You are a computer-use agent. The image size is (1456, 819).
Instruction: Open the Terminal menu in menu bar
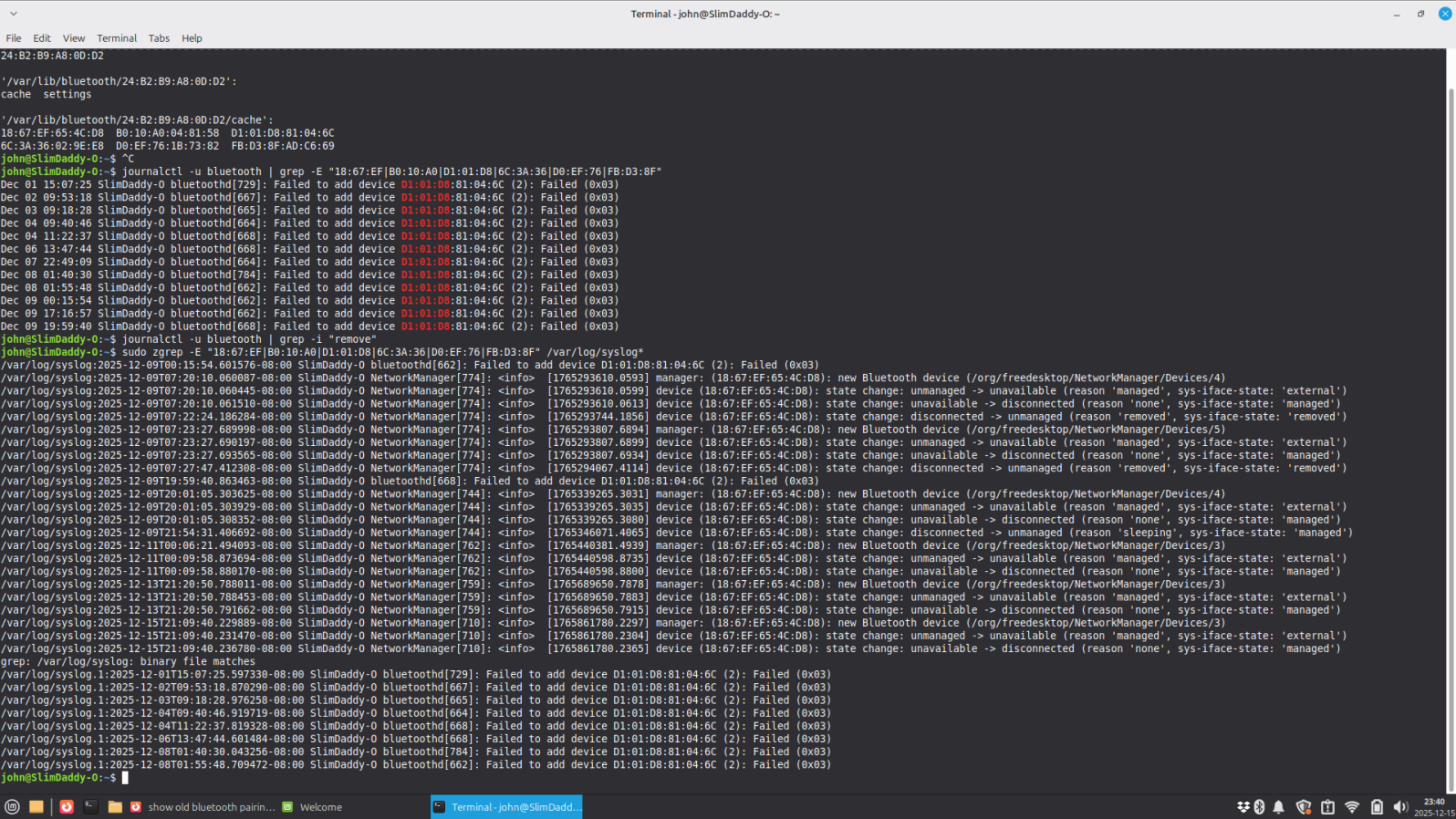[117, 38]
